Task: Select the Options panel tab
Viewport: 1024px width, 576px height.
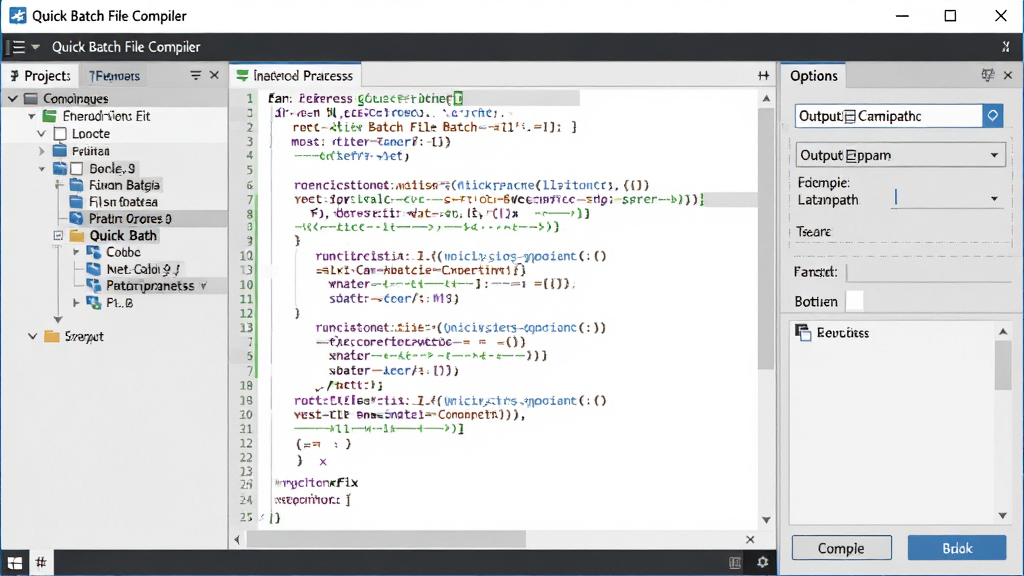Action: [814, 76]
